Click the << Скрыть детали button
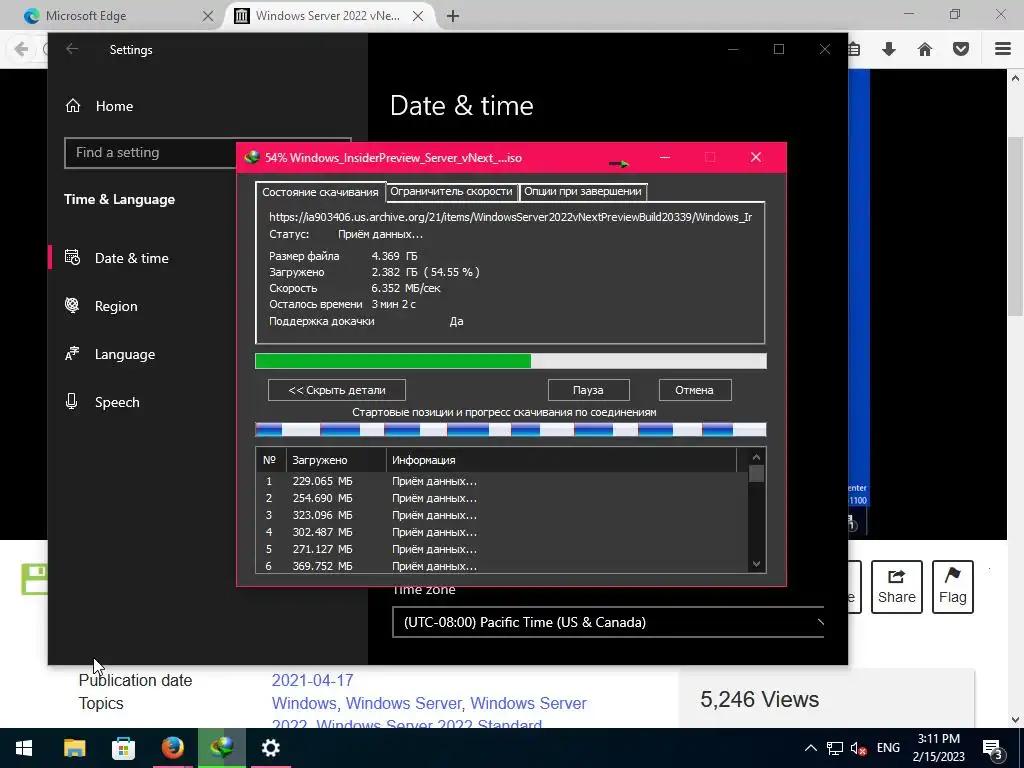1024x768 pixels. pos(337,390)
